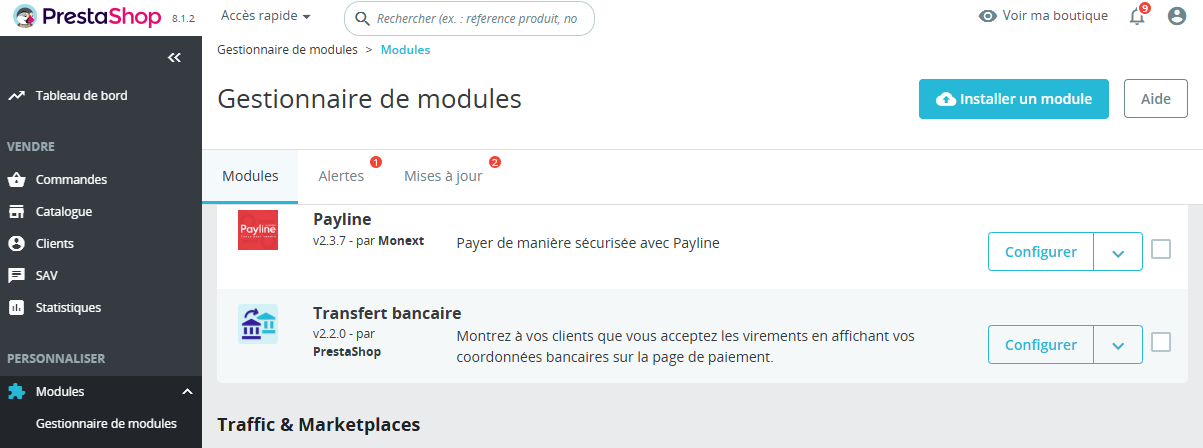The image size is (1203, 448).
Task: Select the Payline module checkbox
Action: [x=1161, y=250]
